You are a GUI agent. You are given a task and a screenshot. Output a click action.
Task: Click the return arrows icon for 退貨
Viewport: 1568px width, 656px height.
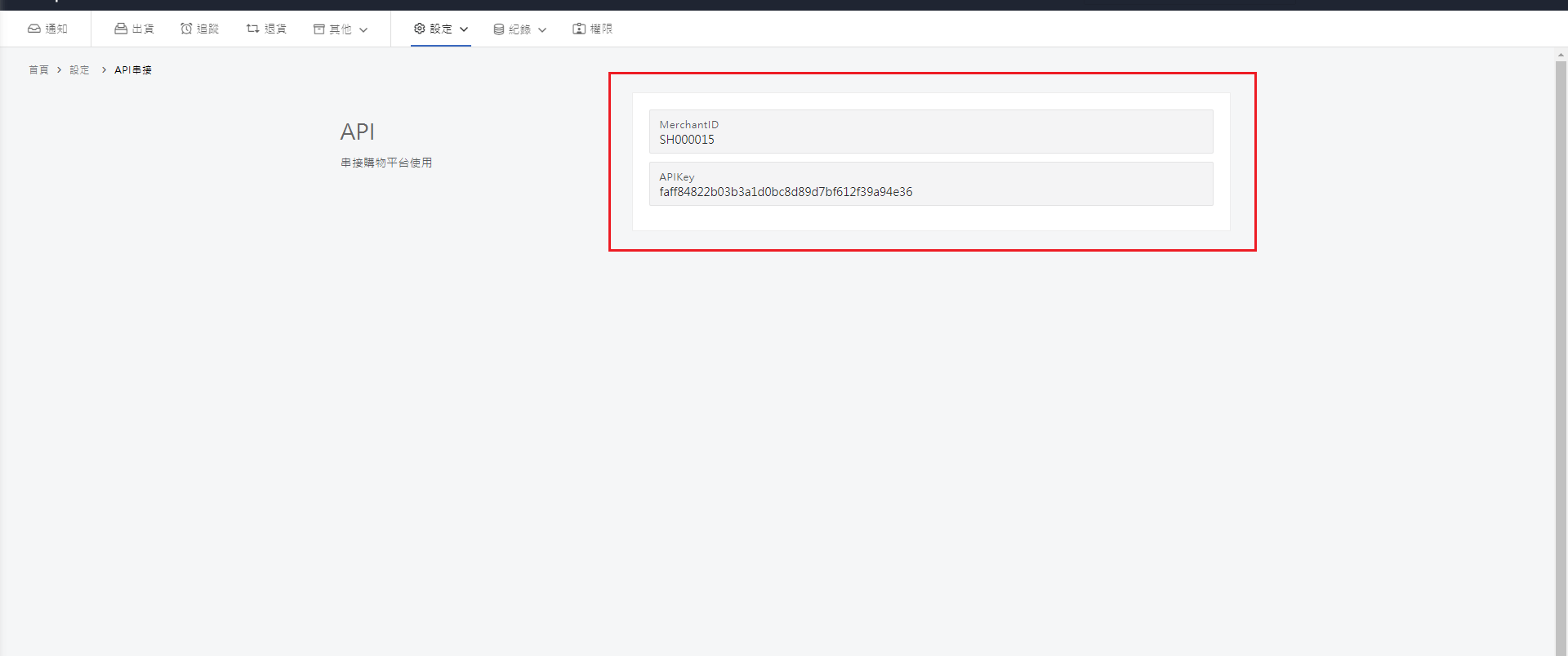252,29
